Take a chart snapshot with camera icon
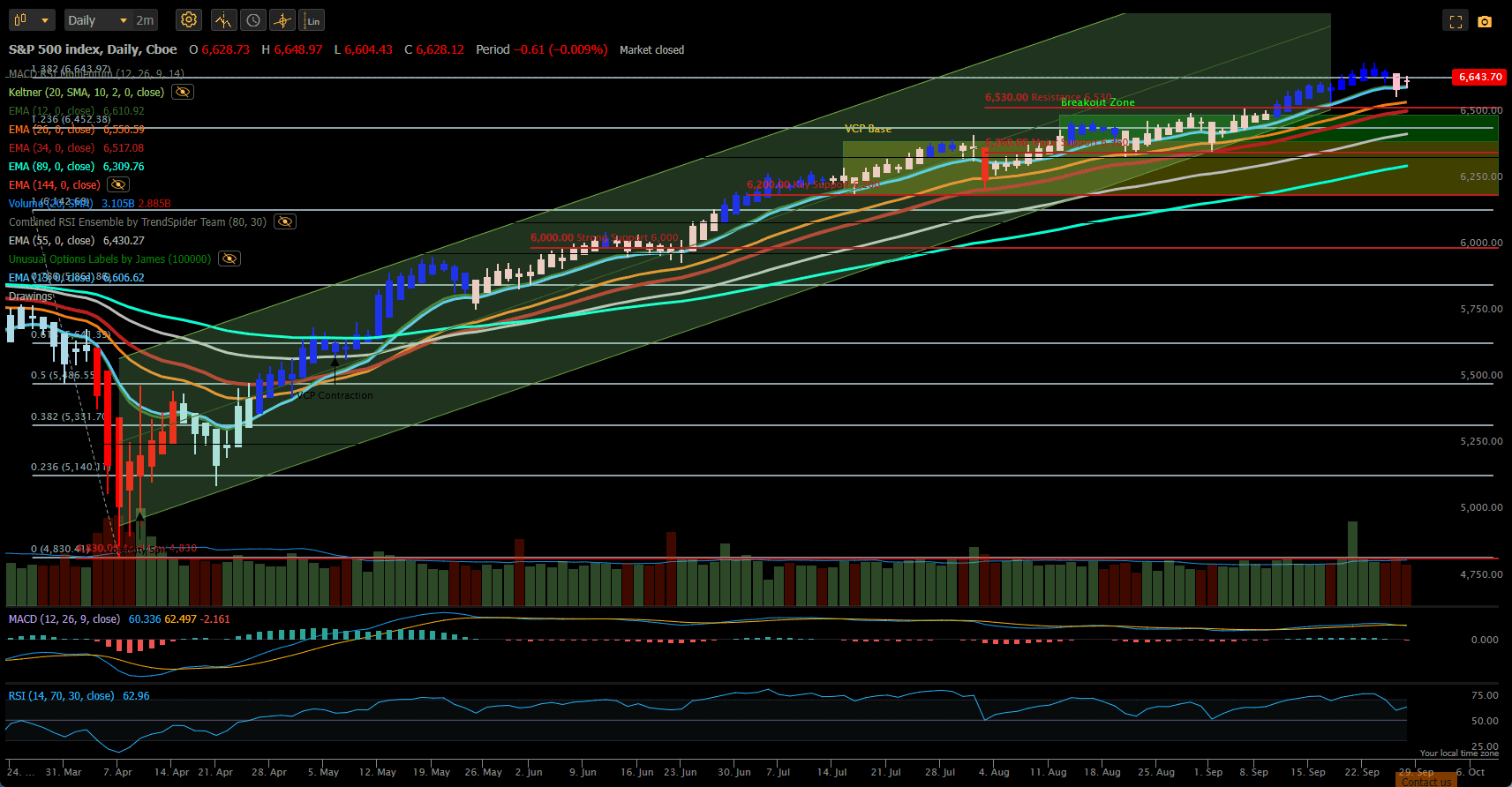 pyautogui.click(x=1485, y=21)
